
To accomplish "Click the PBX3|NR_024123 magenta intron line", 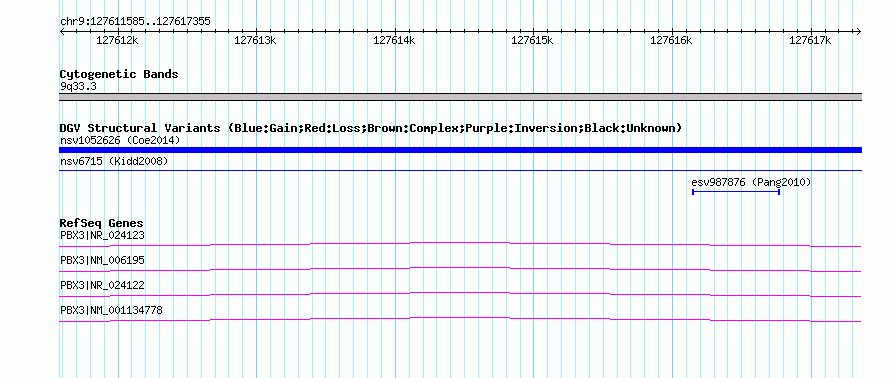I will (x=460, y=245).
